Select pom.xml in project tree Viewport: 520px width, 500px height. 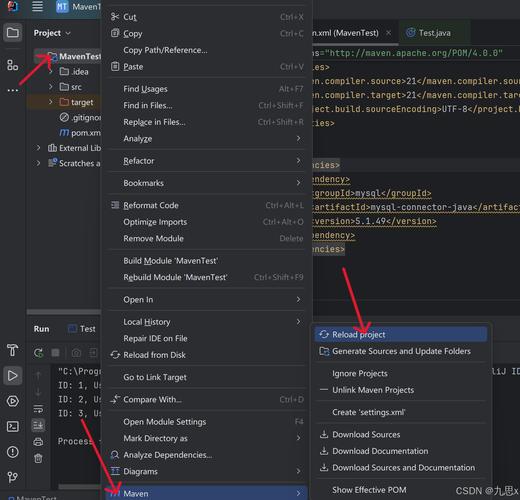[x=80, y=133]
